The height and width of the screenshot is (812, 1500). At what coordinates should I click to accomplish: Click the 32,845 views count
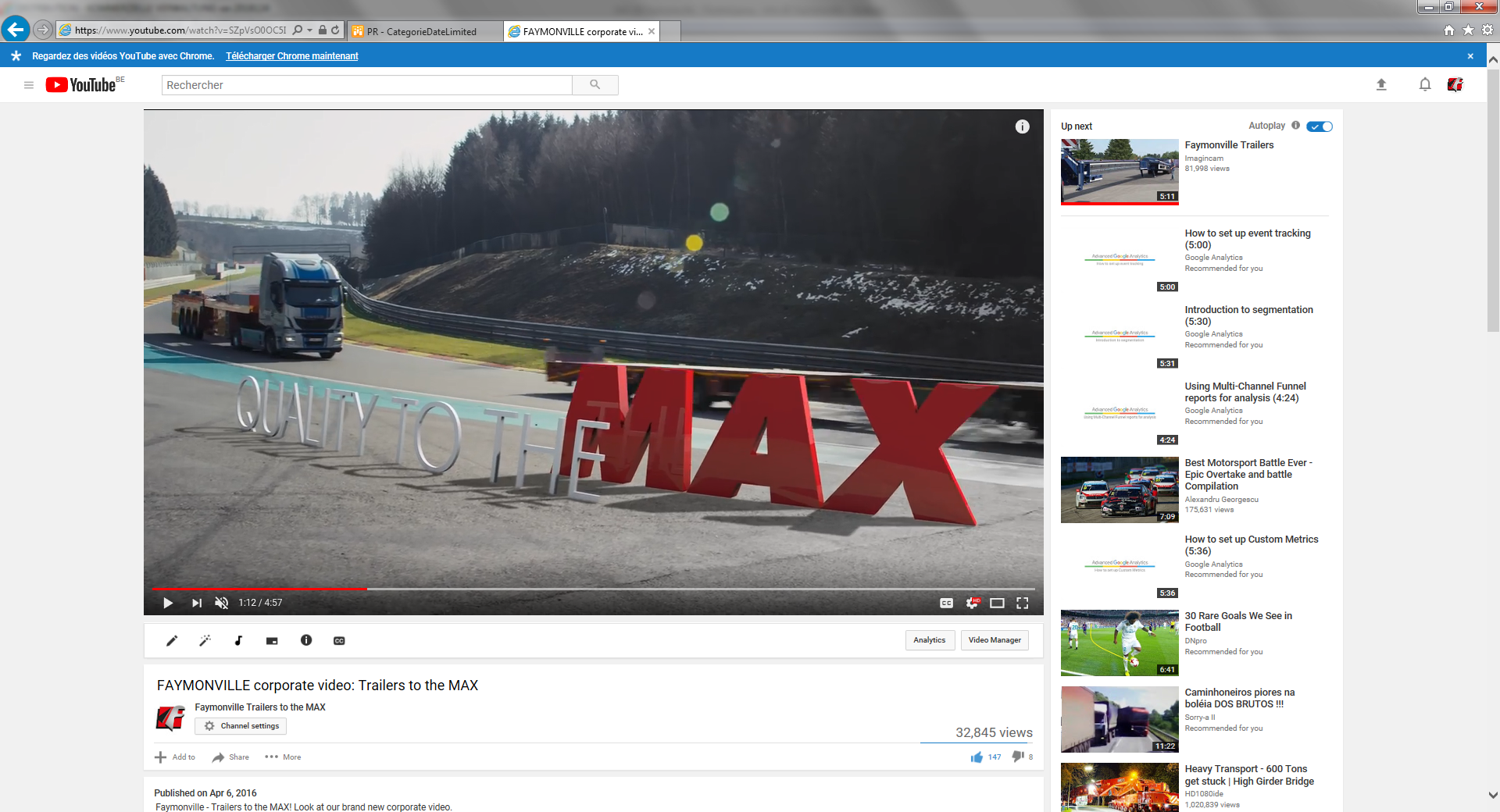(x=994, y=732)
